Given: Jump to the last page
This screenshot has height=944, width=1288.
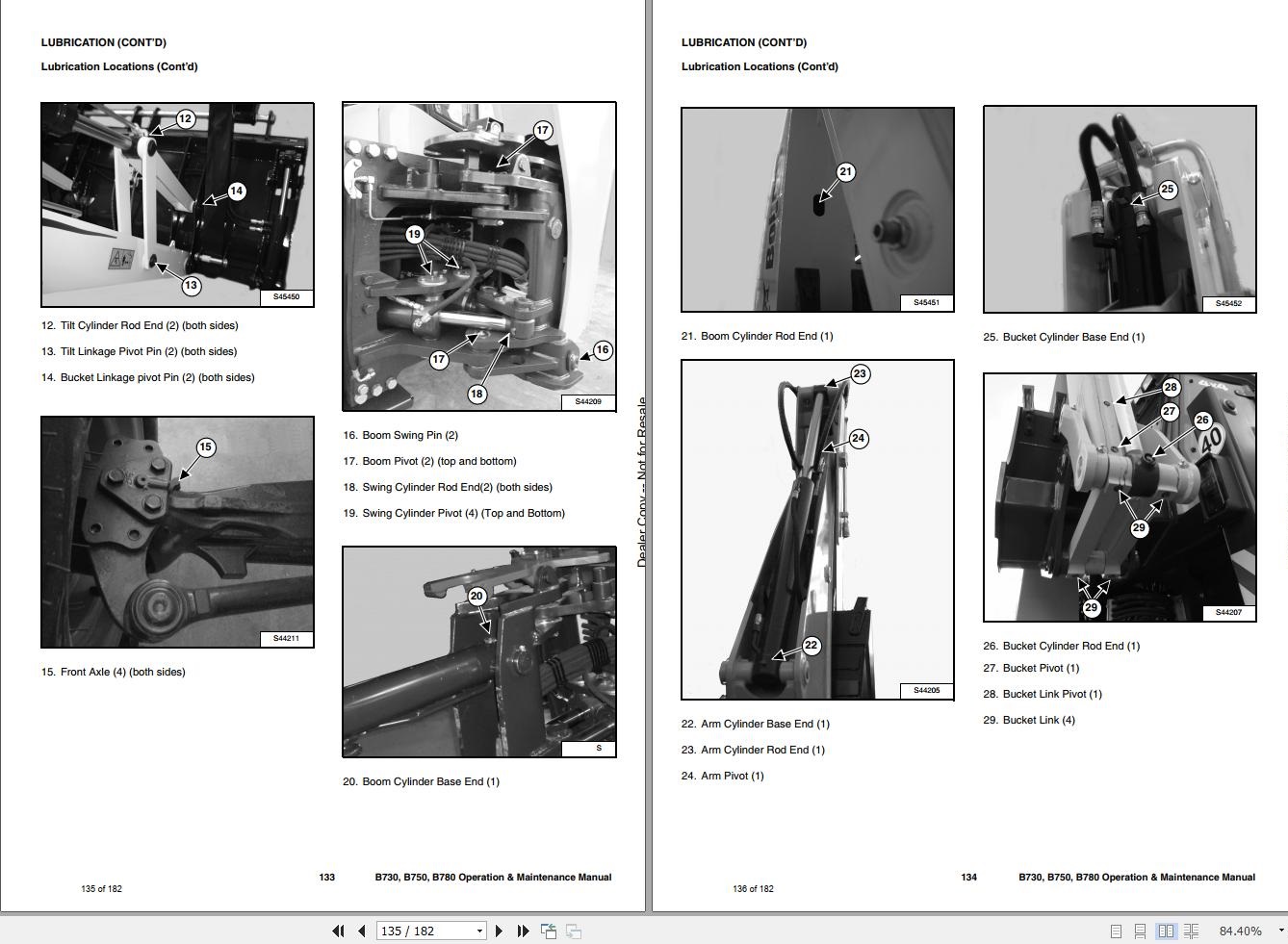Looking at the screenshot, I should [523, 931].
